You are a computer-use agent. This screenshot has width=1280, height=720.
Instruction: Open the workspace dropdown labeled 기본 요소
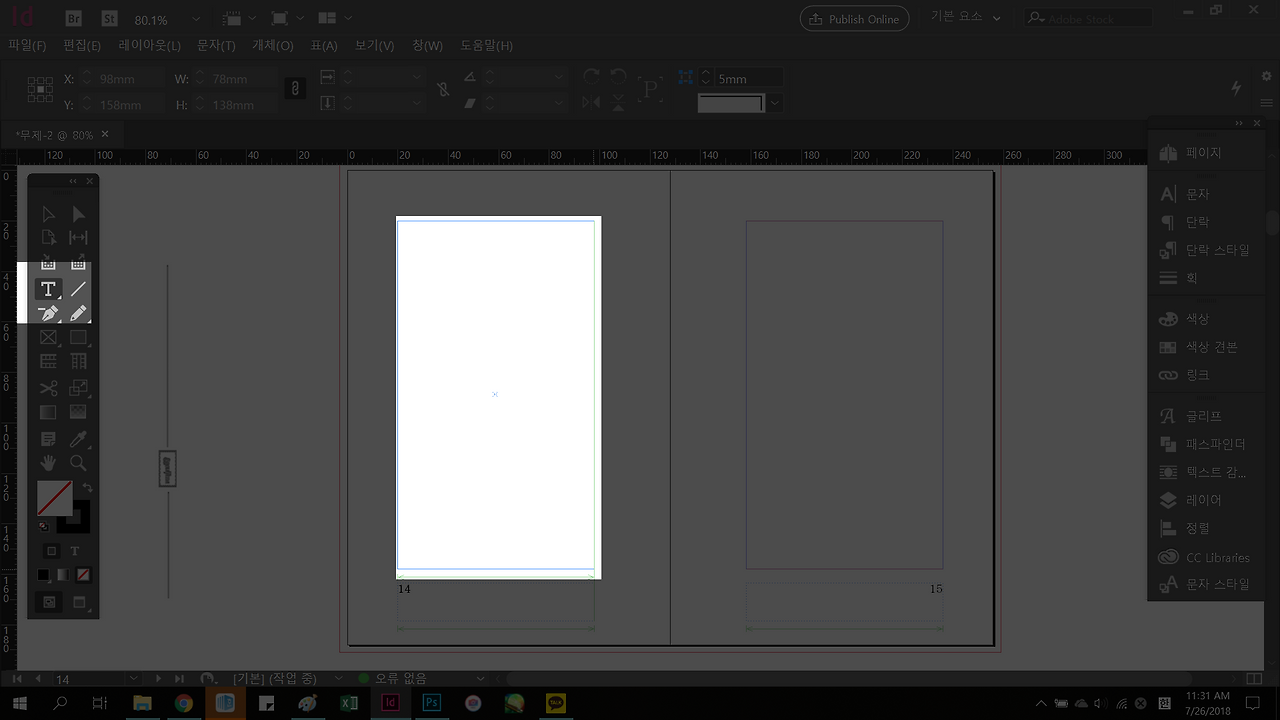(963, 17)
